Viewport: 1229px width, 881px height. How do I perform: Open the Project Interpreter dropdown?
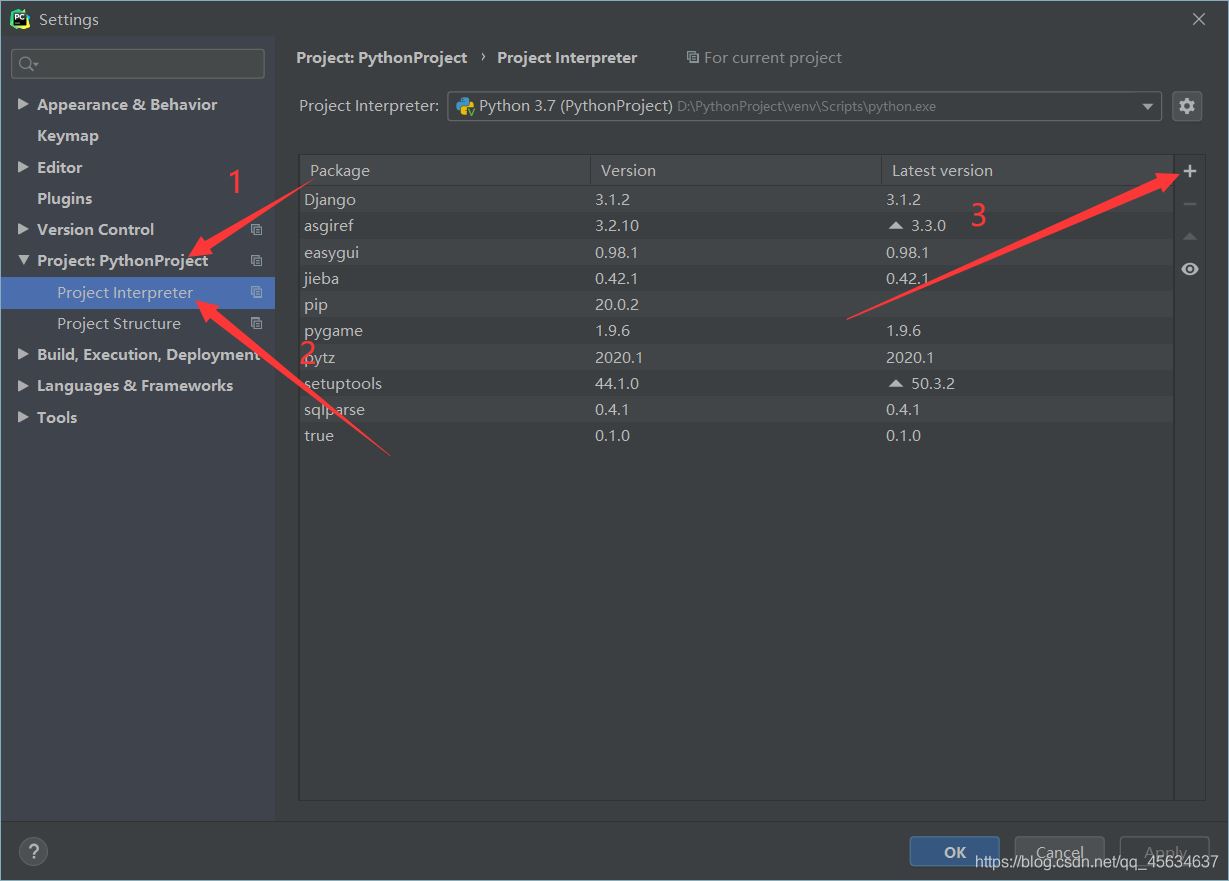[1146, 105]
